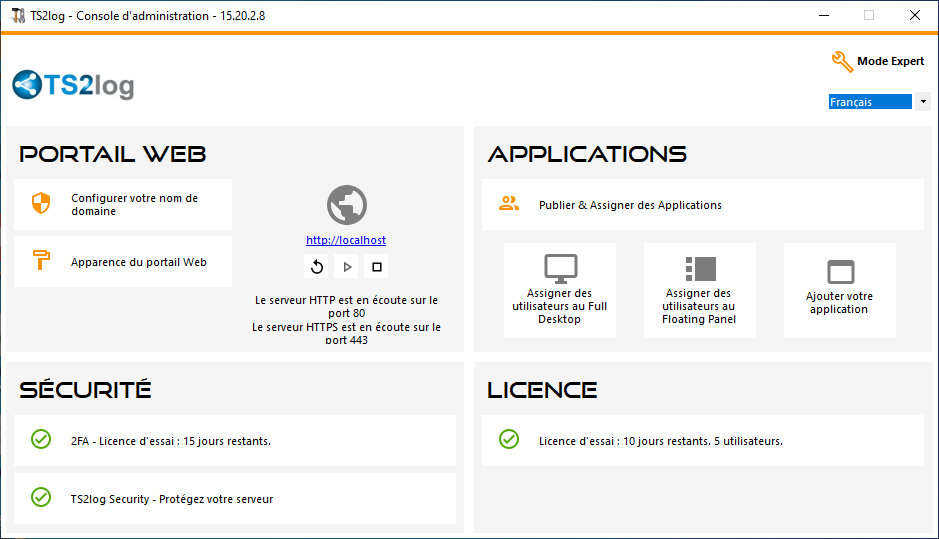Image resolution: width=939 pixels, height=539 pixels.
Task: Click the HTTP server port 80 status text
Action: tap(346, 306)
